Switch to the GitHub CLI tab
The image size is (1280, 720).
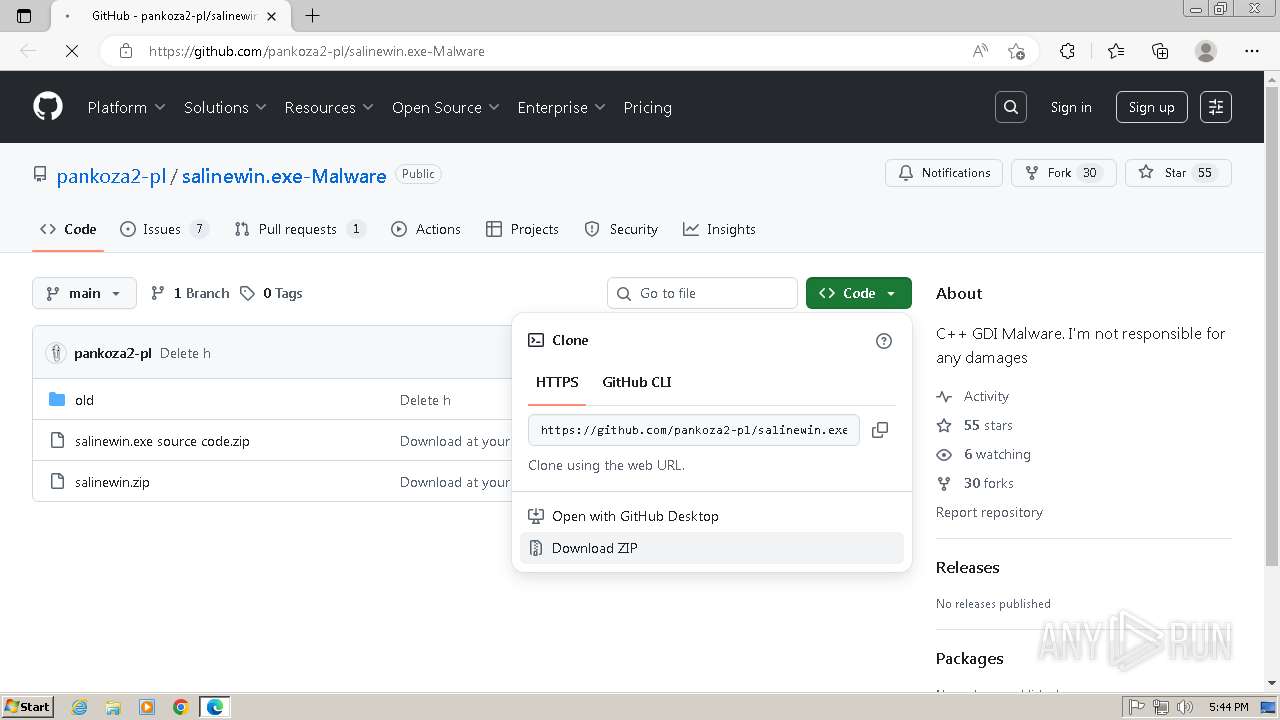pyautogui.click(x=637, y=382)
